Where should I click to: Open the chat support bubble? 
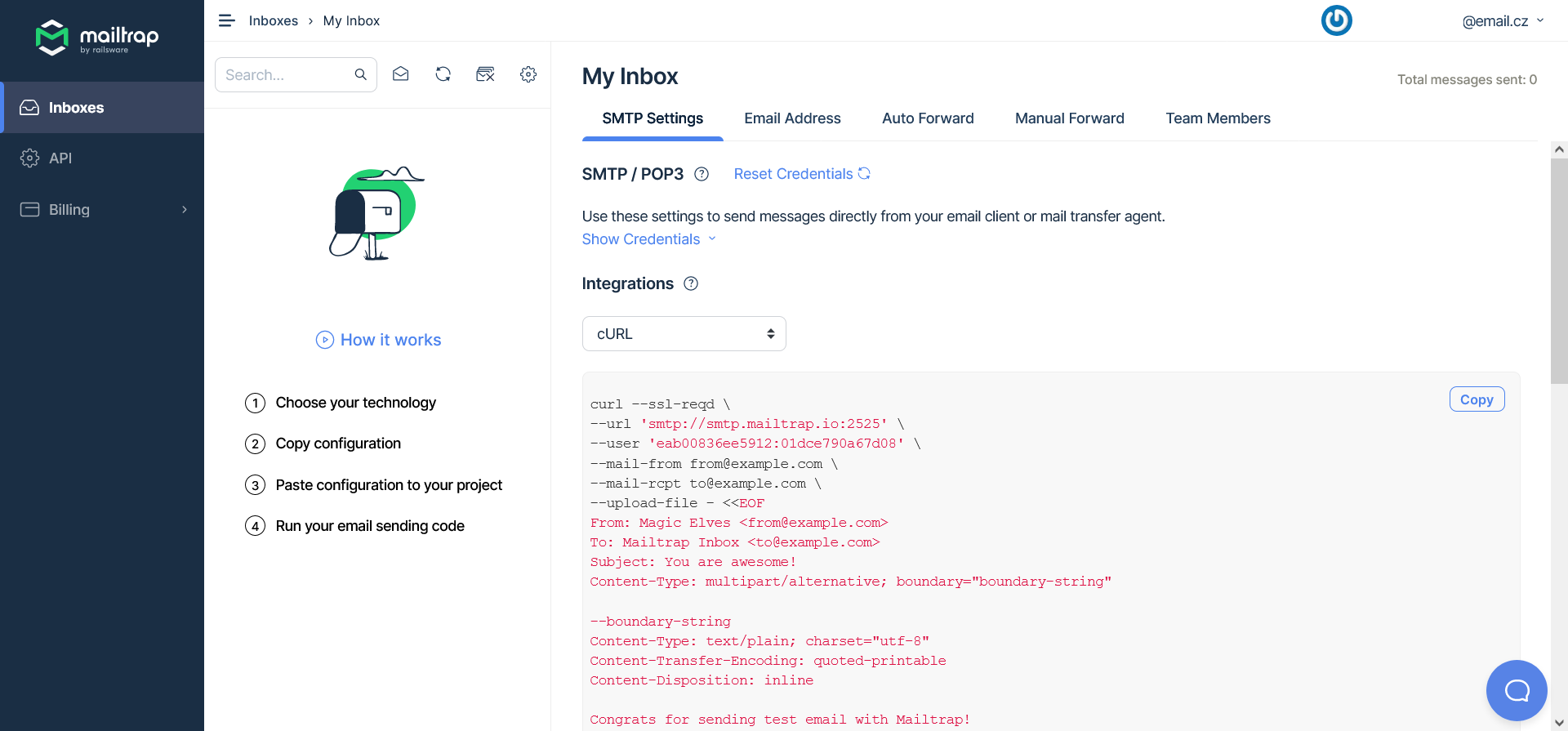click(x=1517, y=690)
